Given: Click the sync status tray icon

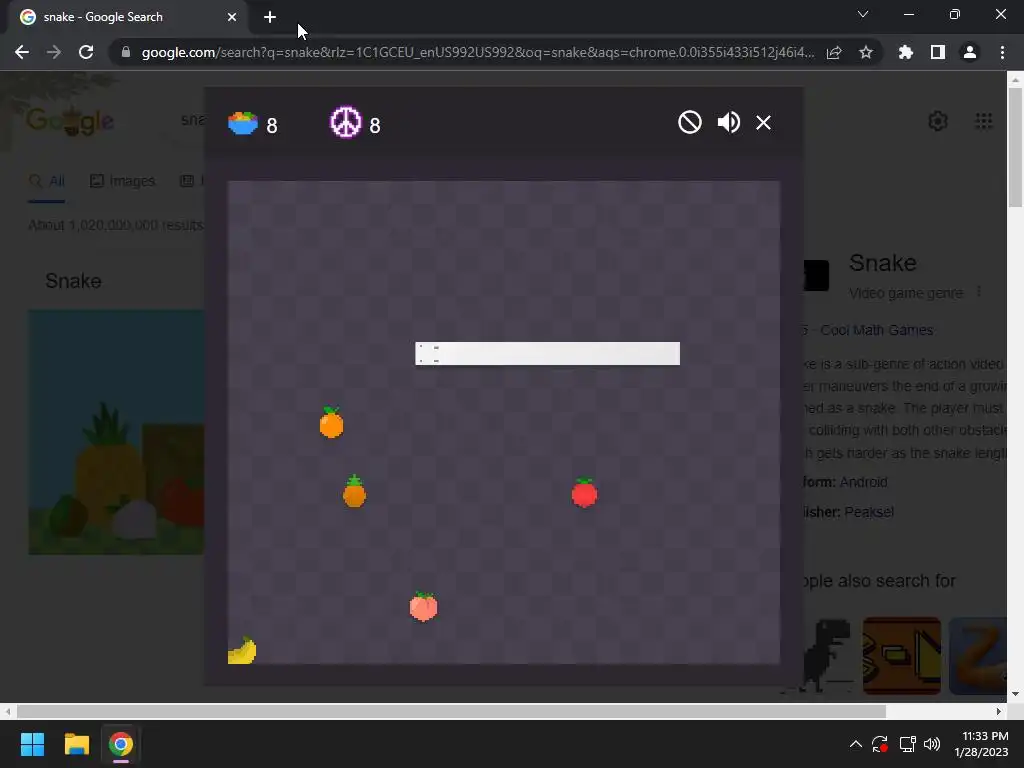Looking at the screenshot, I should tap(880, 744).
